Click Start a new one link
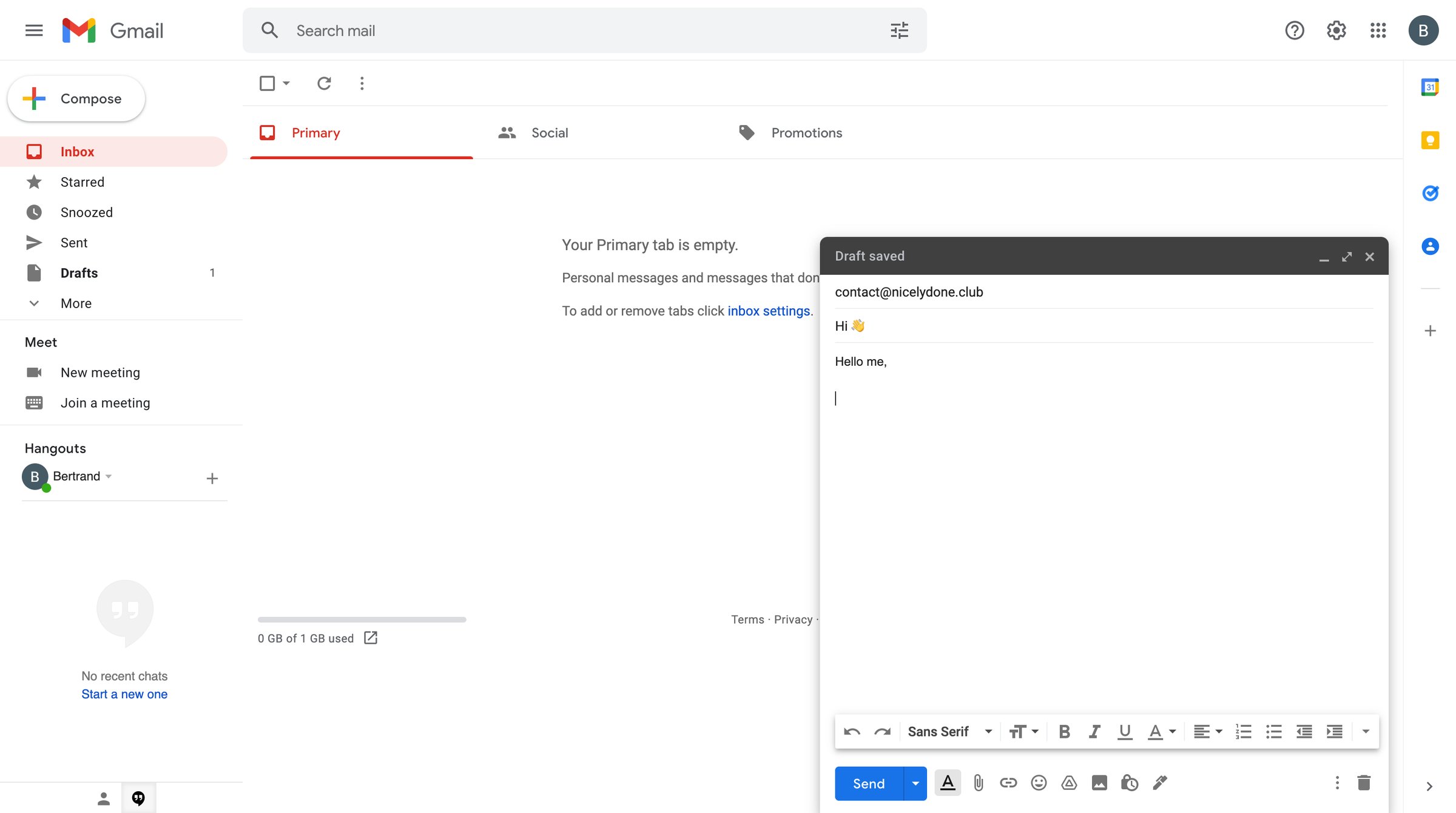 [124, 694]
